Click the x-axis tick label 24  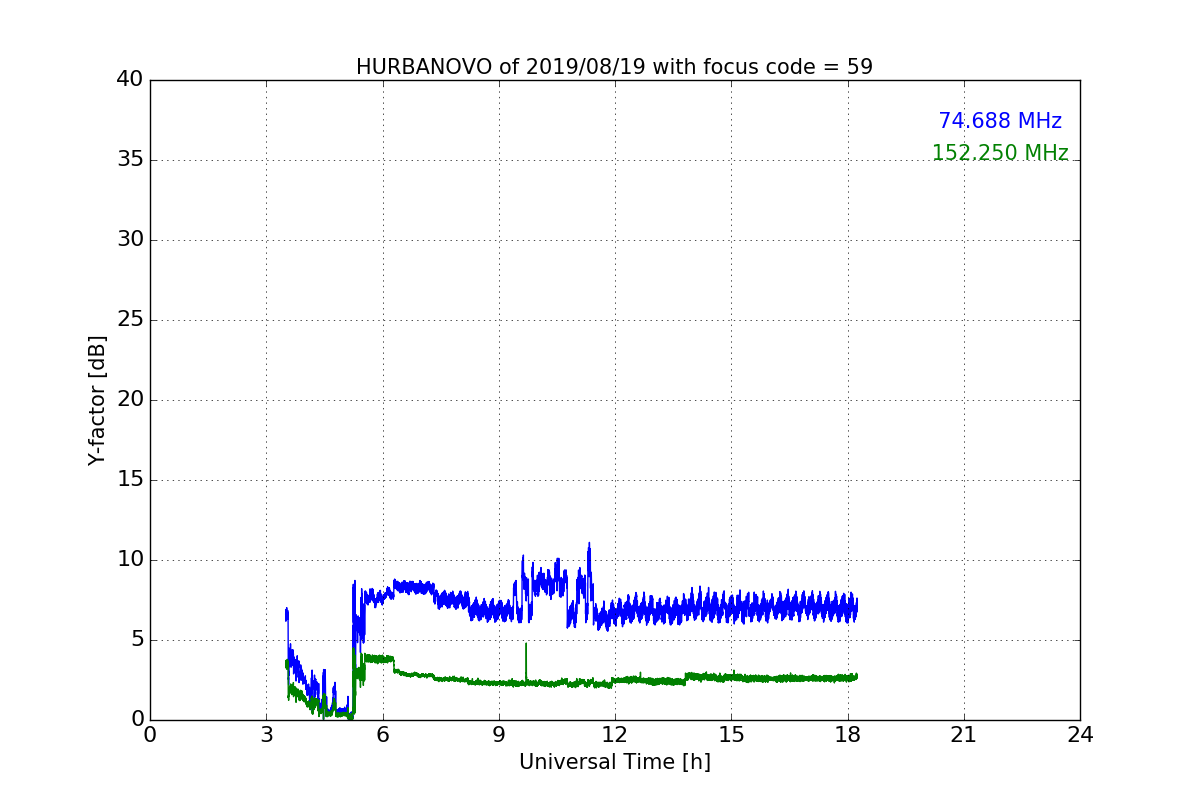click(1080, 734)
